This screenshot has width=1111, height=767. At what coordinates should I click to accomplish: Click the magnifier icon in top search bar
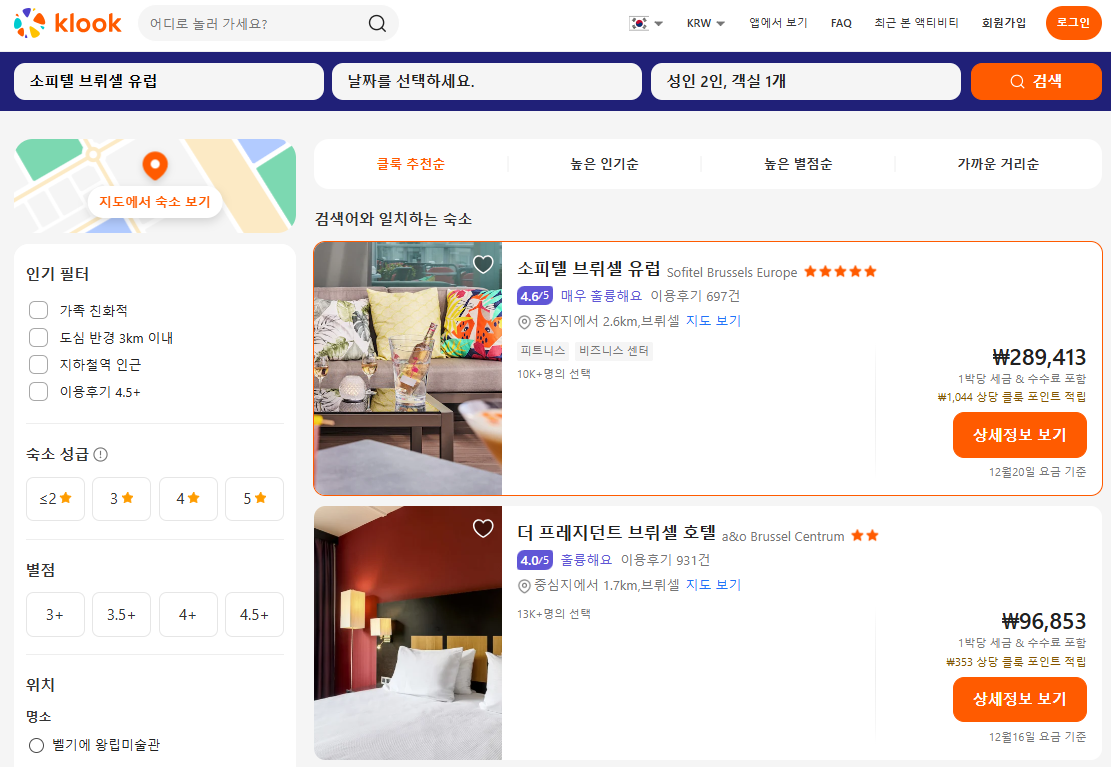coord(377,23)
